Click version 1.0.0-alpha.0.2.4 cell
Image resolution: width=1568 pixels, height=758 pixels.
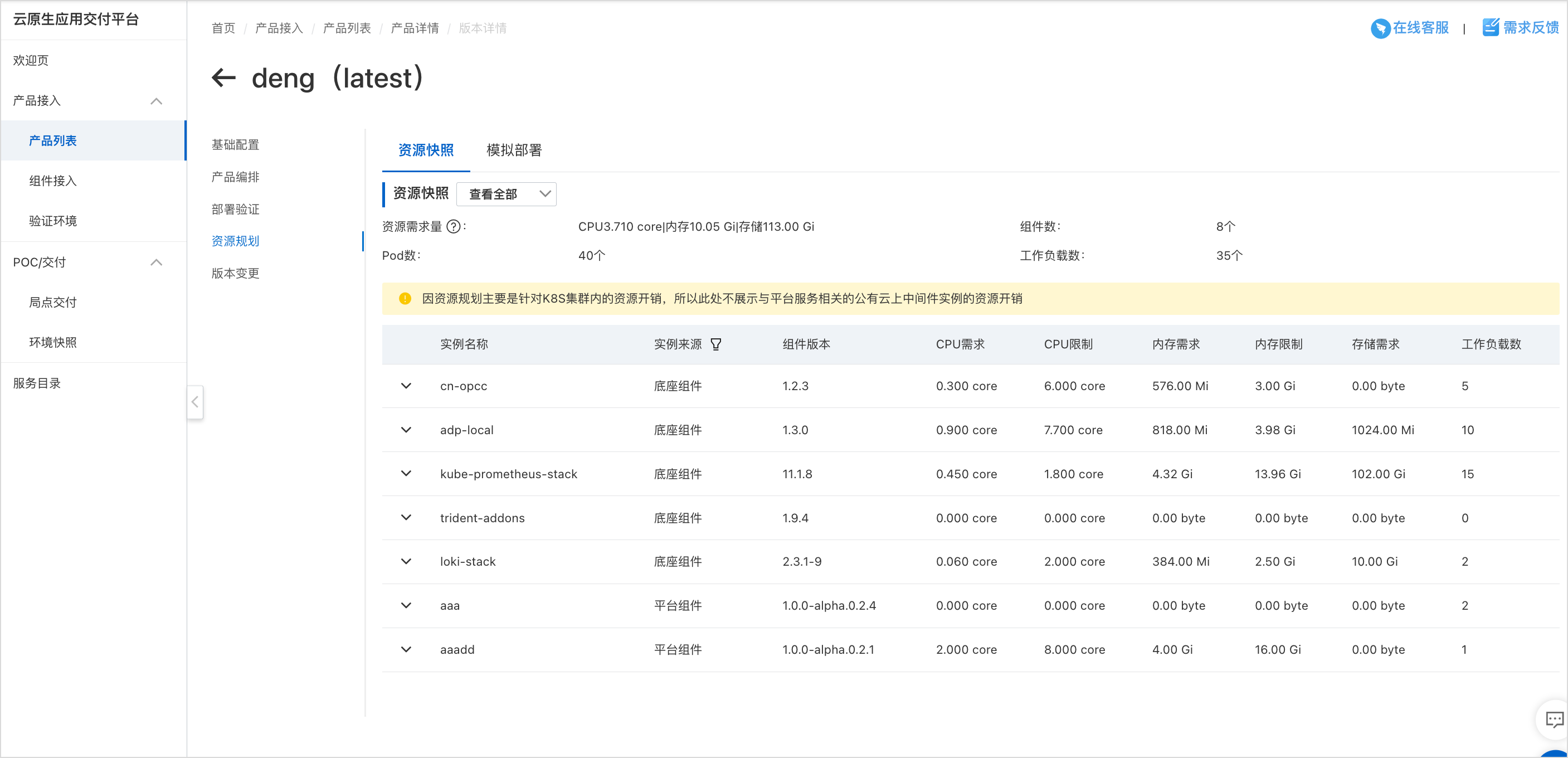pos(829,605)
